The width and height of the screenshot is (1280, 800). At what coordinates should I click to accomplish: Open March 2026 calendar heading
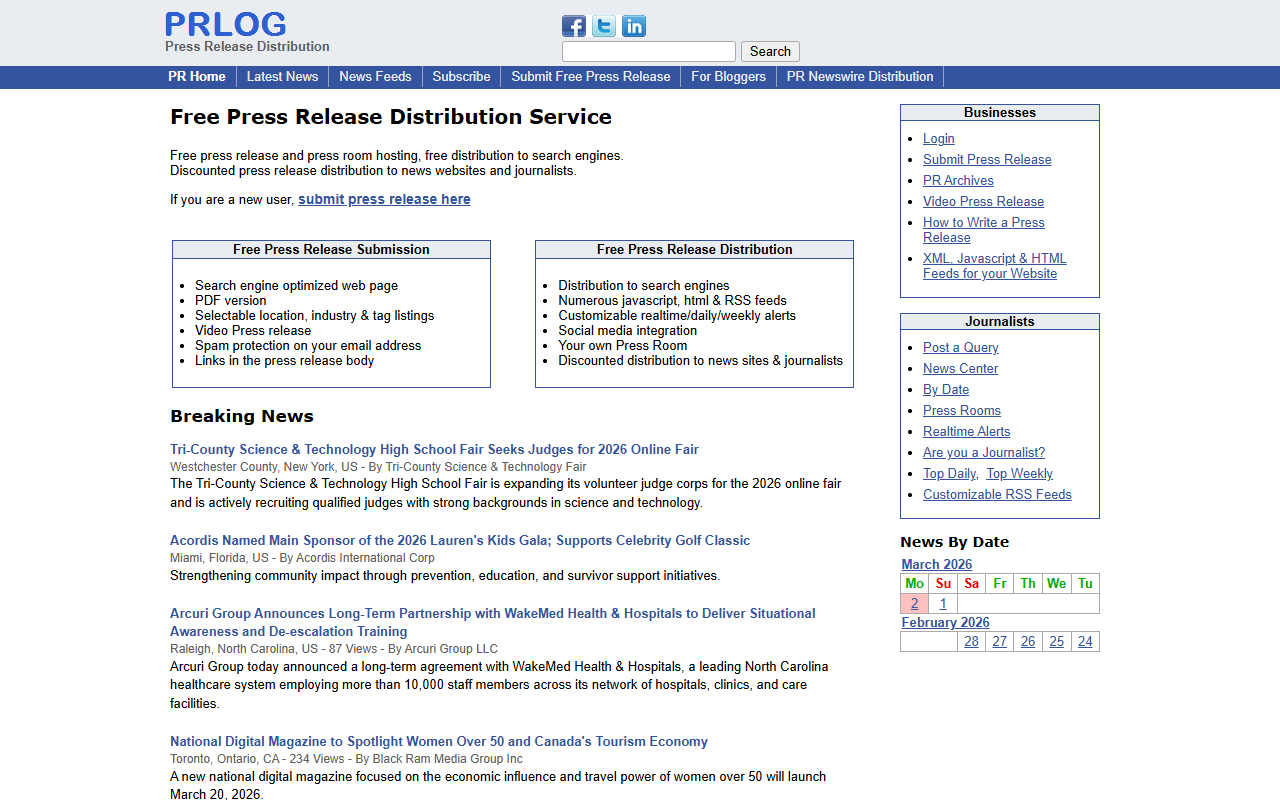[937, 564]
